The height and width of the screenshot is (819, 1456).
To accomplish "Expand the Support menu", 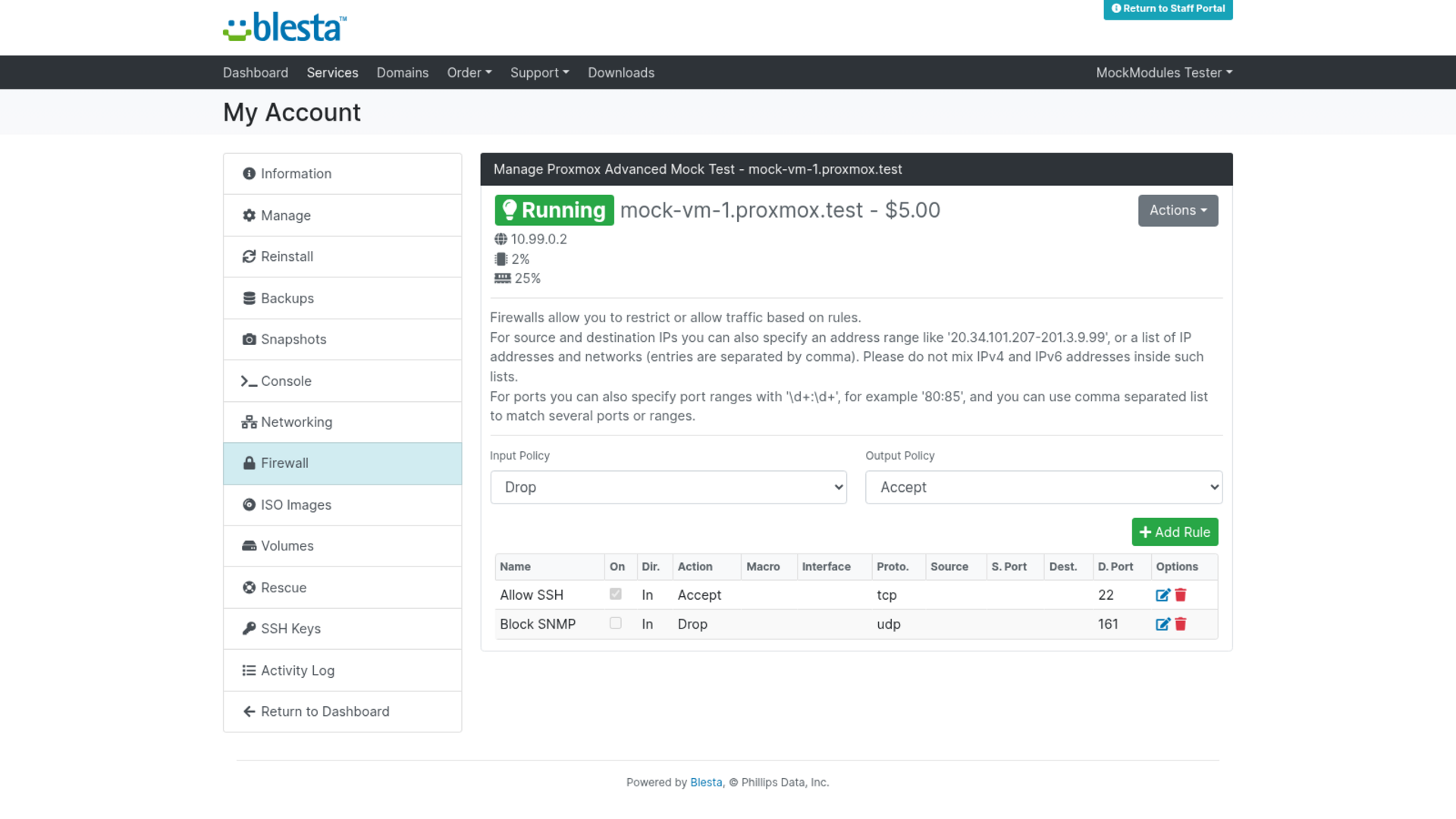I will pos(539,73).
